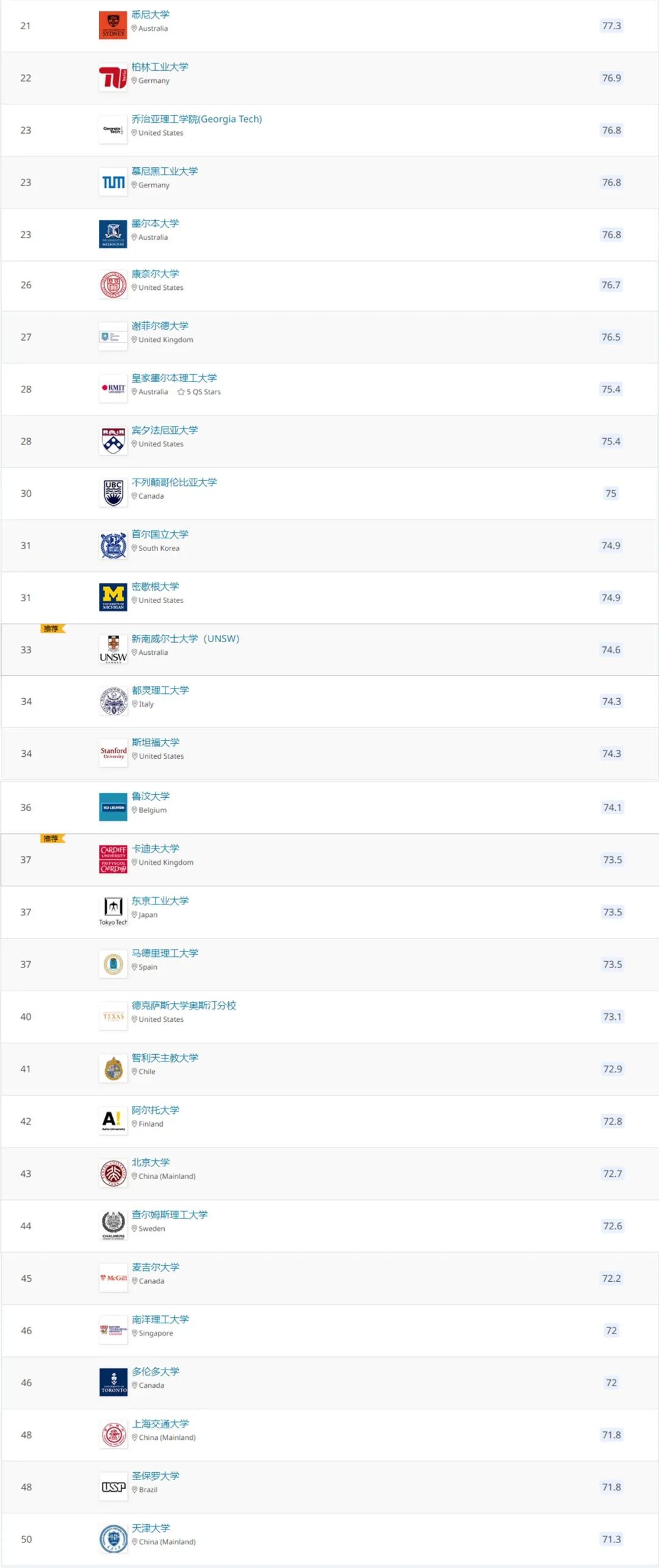This screenshot has height=1568, width=659.
Task: Open the 乔治亚理工学院(Georgia Tech) link
Action: [196, 119]
